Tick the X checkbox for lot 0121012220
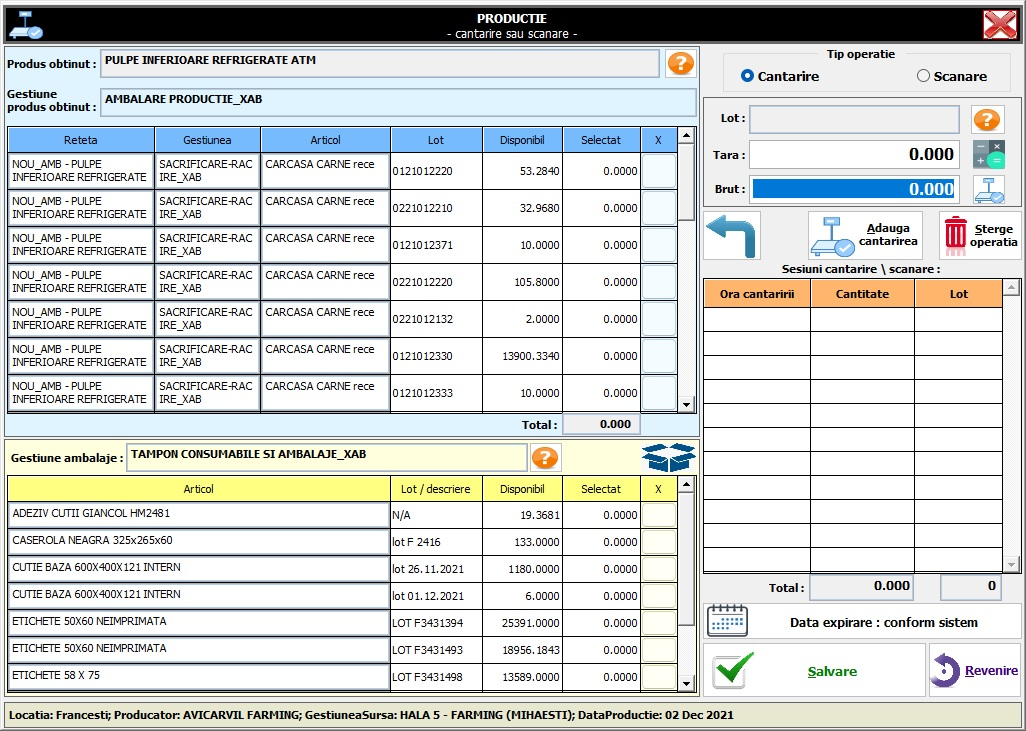1026x731 pixels. tap(659, 171)
